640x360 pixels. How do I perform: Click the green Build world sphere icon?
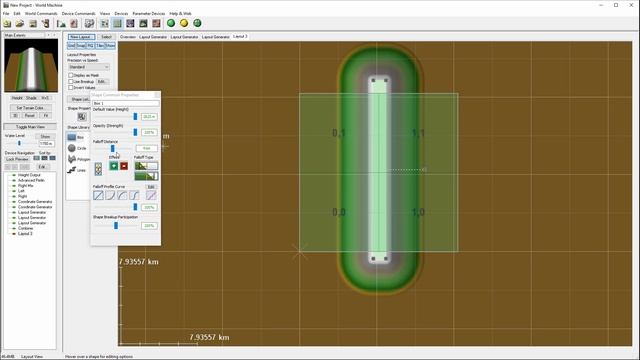coord(171,23)
